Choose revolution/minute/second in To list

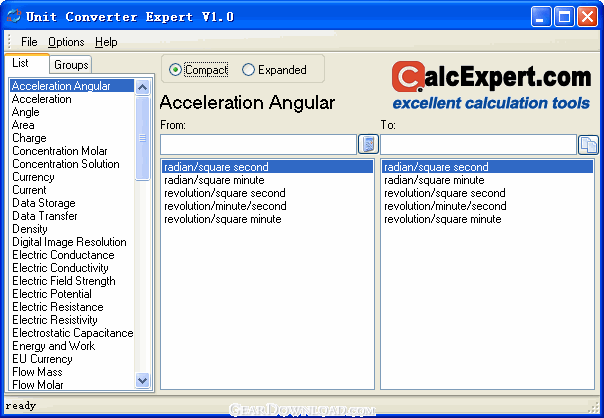[487, 206]
